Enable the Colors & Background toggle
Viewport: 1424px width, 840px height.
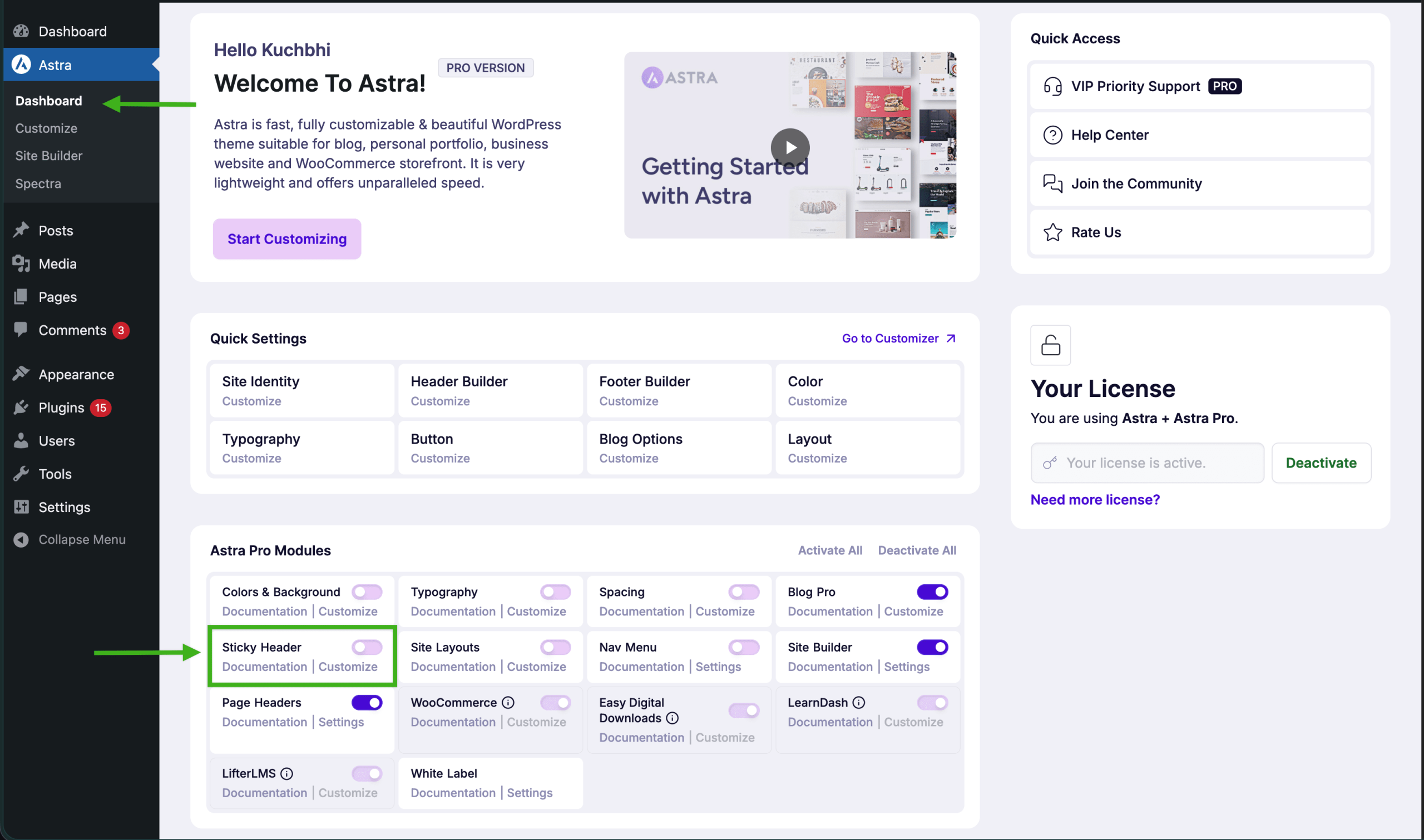pyautogui.click(x=367, y=592)
